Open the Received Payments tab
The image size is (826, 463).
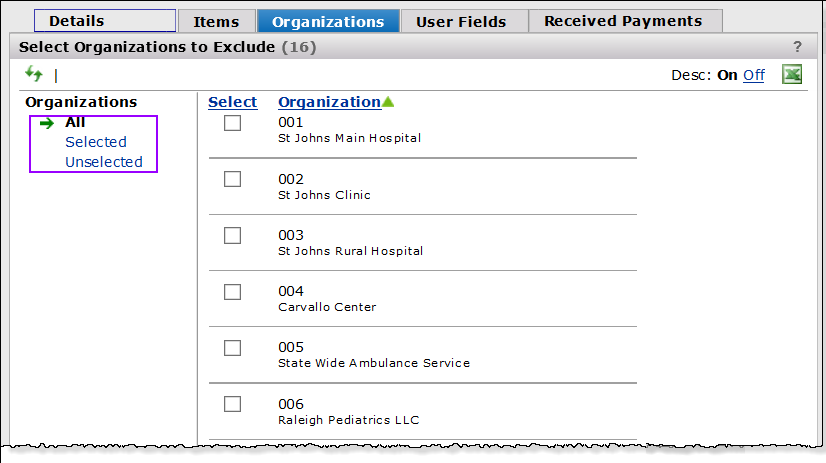coord(623,21)
